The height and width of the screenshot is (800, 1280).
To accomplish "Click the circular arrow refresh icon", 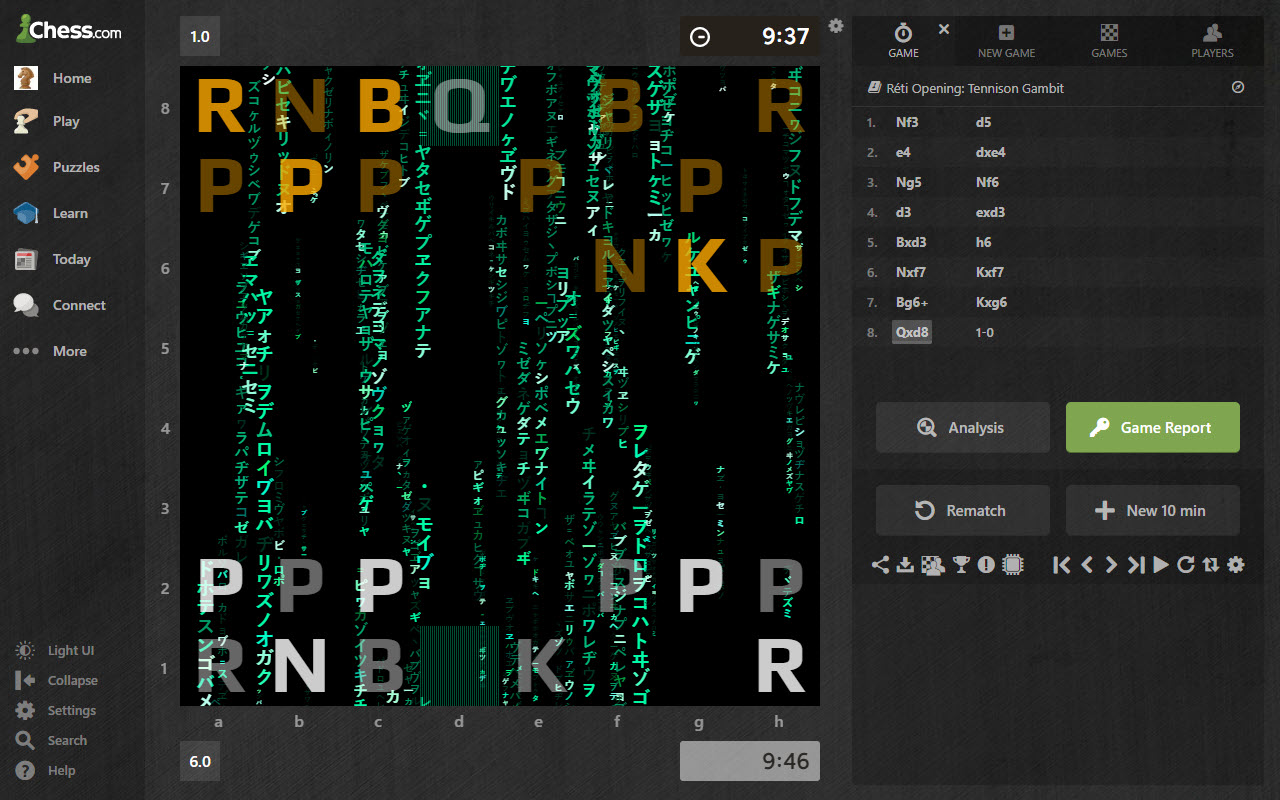I will point(1186,565).
